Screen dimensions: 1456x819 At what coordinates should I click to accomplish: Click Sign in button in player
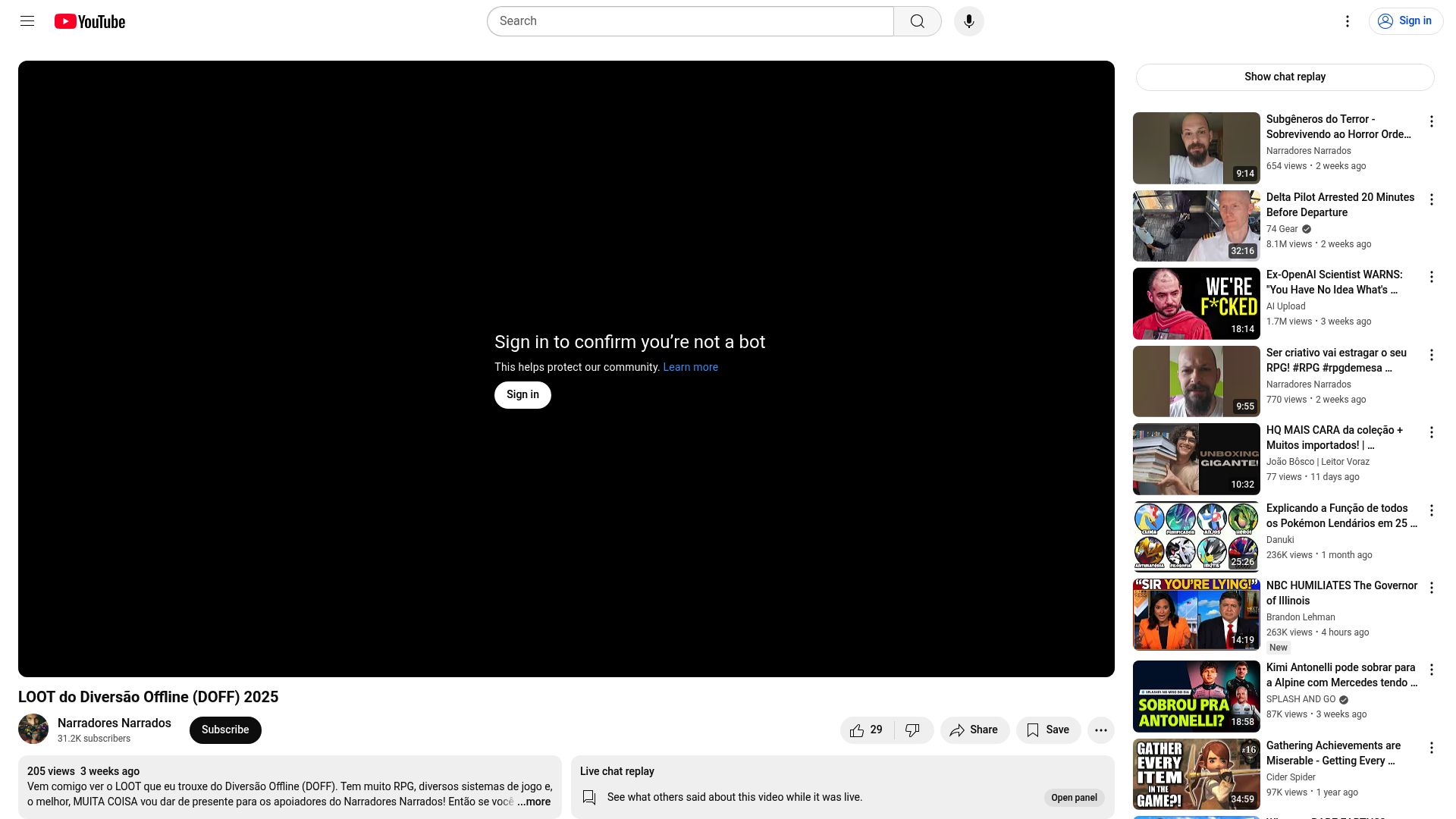click(x=522, y=395)
